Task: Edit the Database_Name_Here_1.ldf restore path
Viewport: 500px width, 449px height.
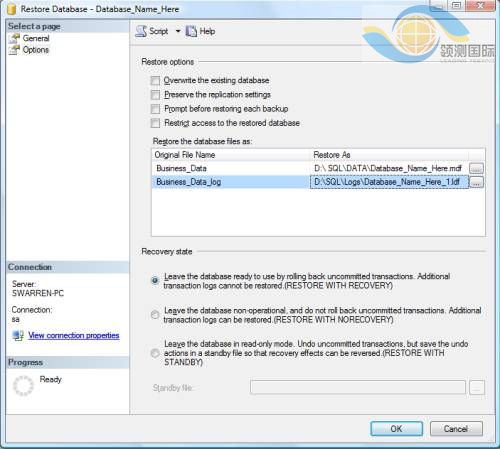Action: click(x=389, y=182)
